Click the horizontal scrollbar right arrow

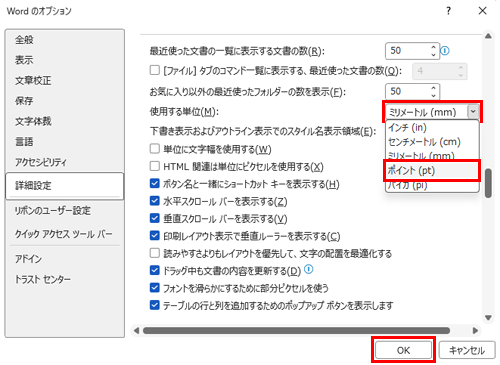(475, 331)
